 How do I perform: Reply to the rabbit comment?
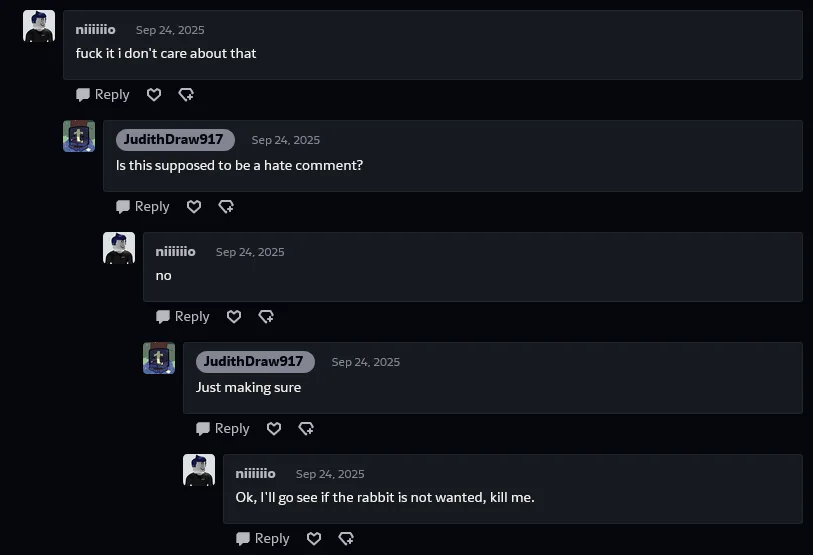point(263,539)
